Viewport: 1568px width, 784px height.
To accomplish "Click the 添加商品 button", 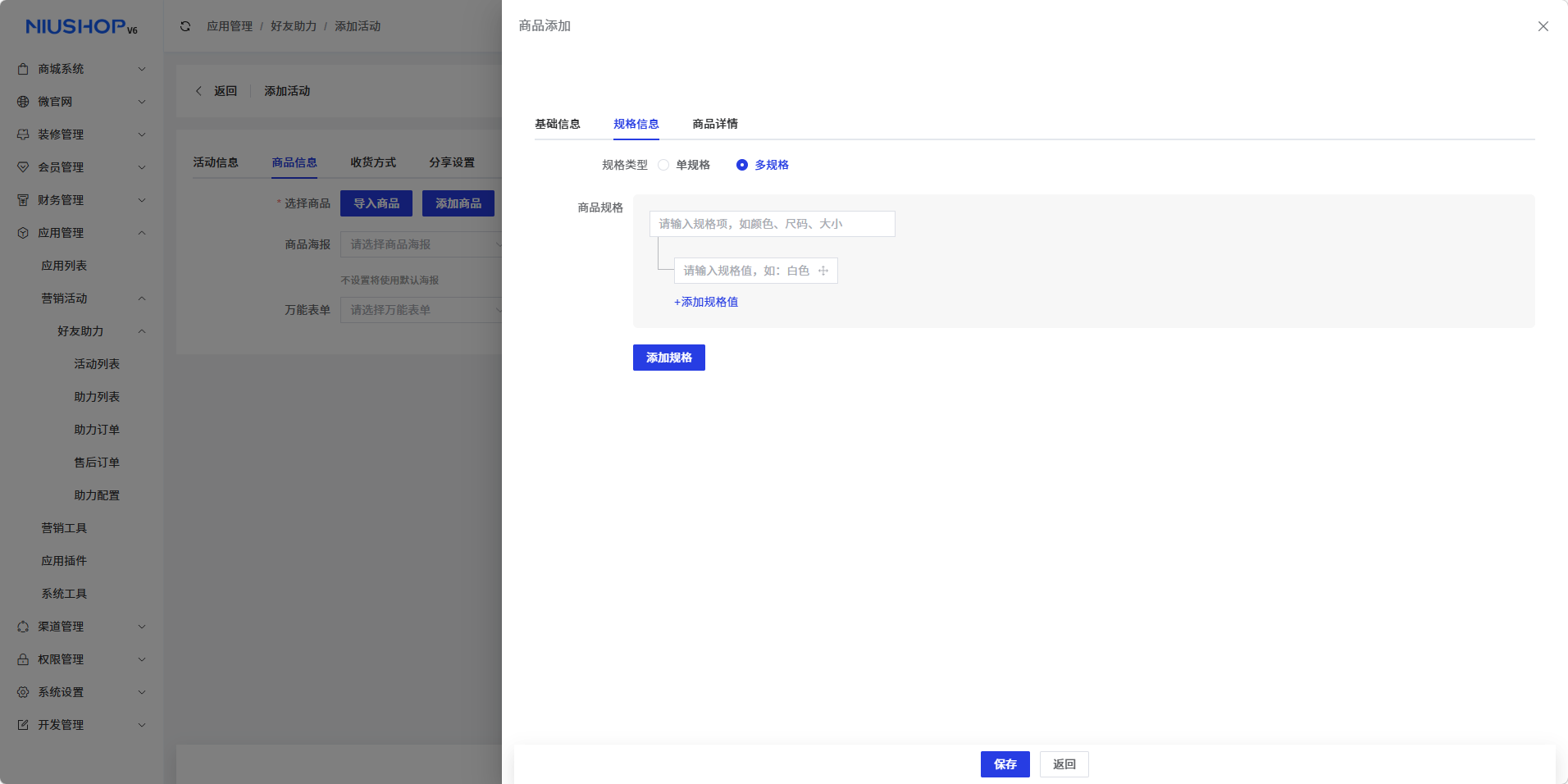I will click(x=458, y=203).
